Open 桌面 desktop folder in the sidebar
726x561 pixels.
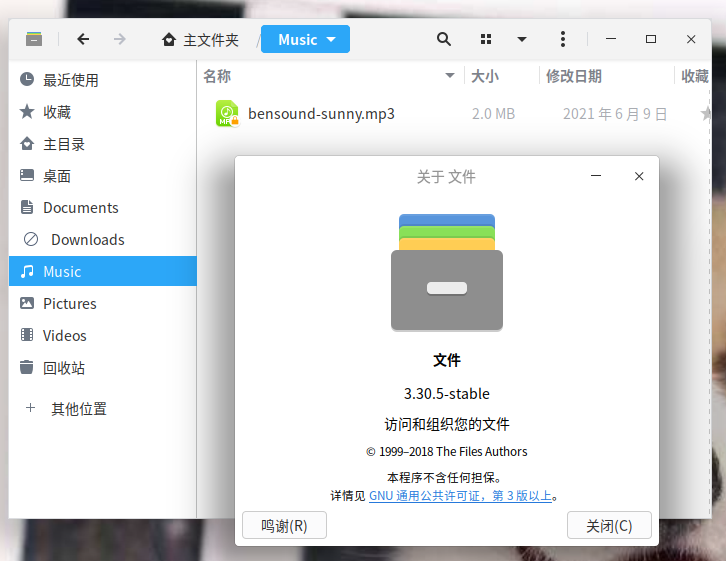click(x=102, y=176)
